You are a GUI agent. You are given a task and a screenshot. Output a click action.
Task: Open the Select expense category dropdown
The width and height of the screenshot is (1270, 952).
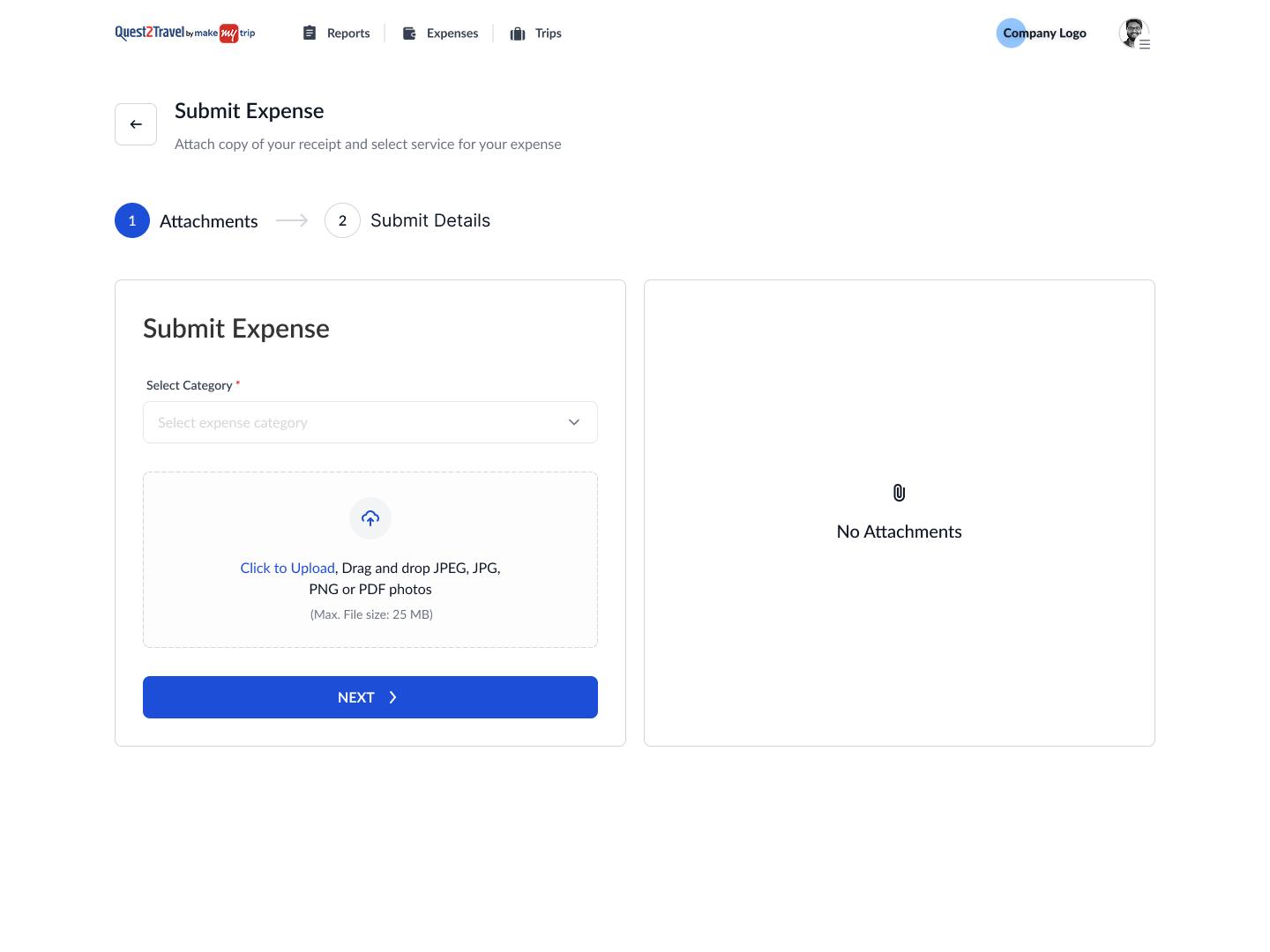370,422
